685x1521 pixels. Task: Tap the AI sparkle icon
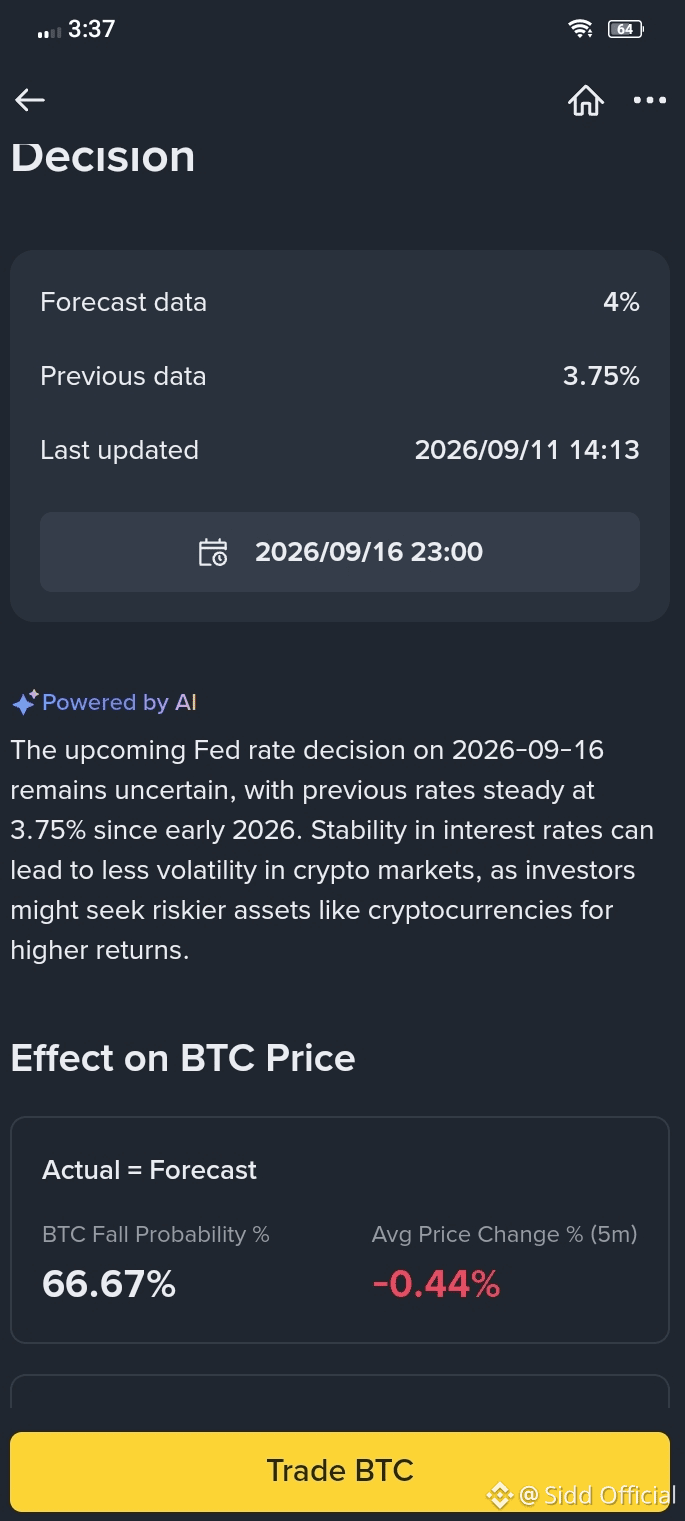(x=25, y=703)
